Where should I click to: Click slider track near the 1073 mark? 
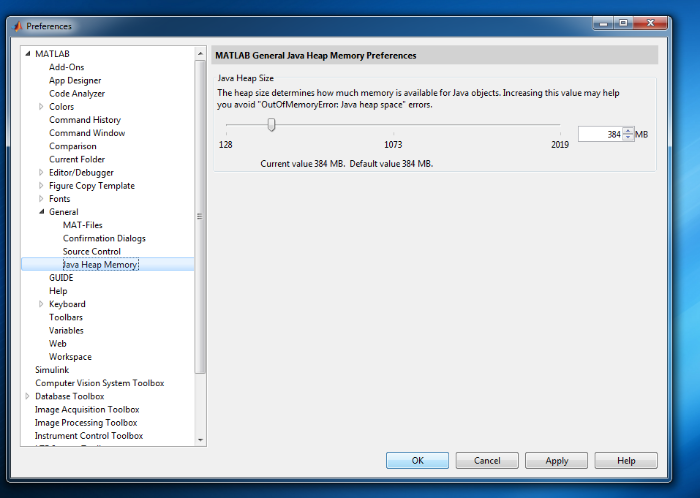click(393, 124)
